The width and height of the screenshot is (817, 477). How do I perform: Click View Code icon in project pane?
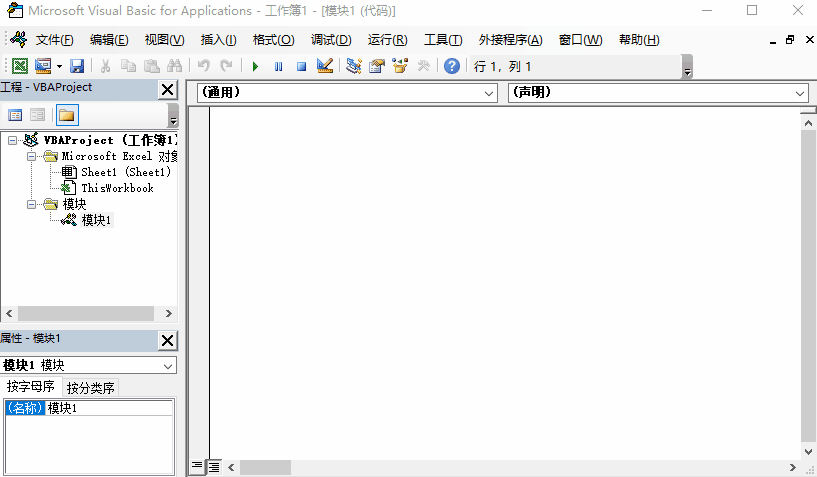(x=15, y=115)
